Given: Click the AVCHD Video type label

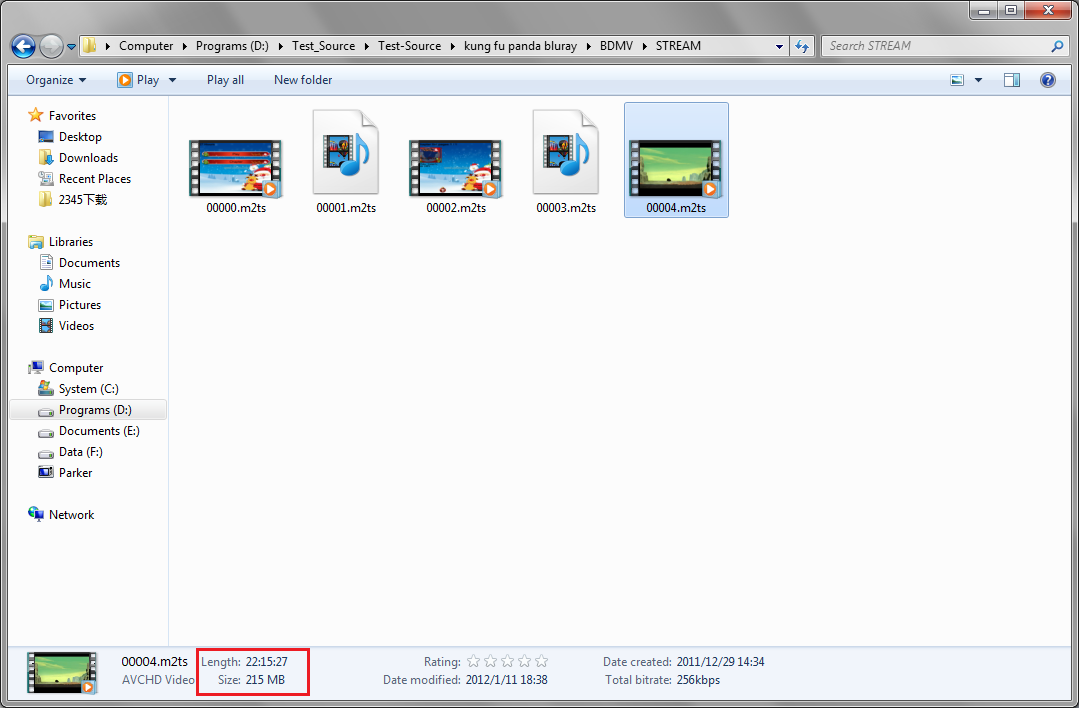Looking at the screenshot, I should tap(158, 680).
